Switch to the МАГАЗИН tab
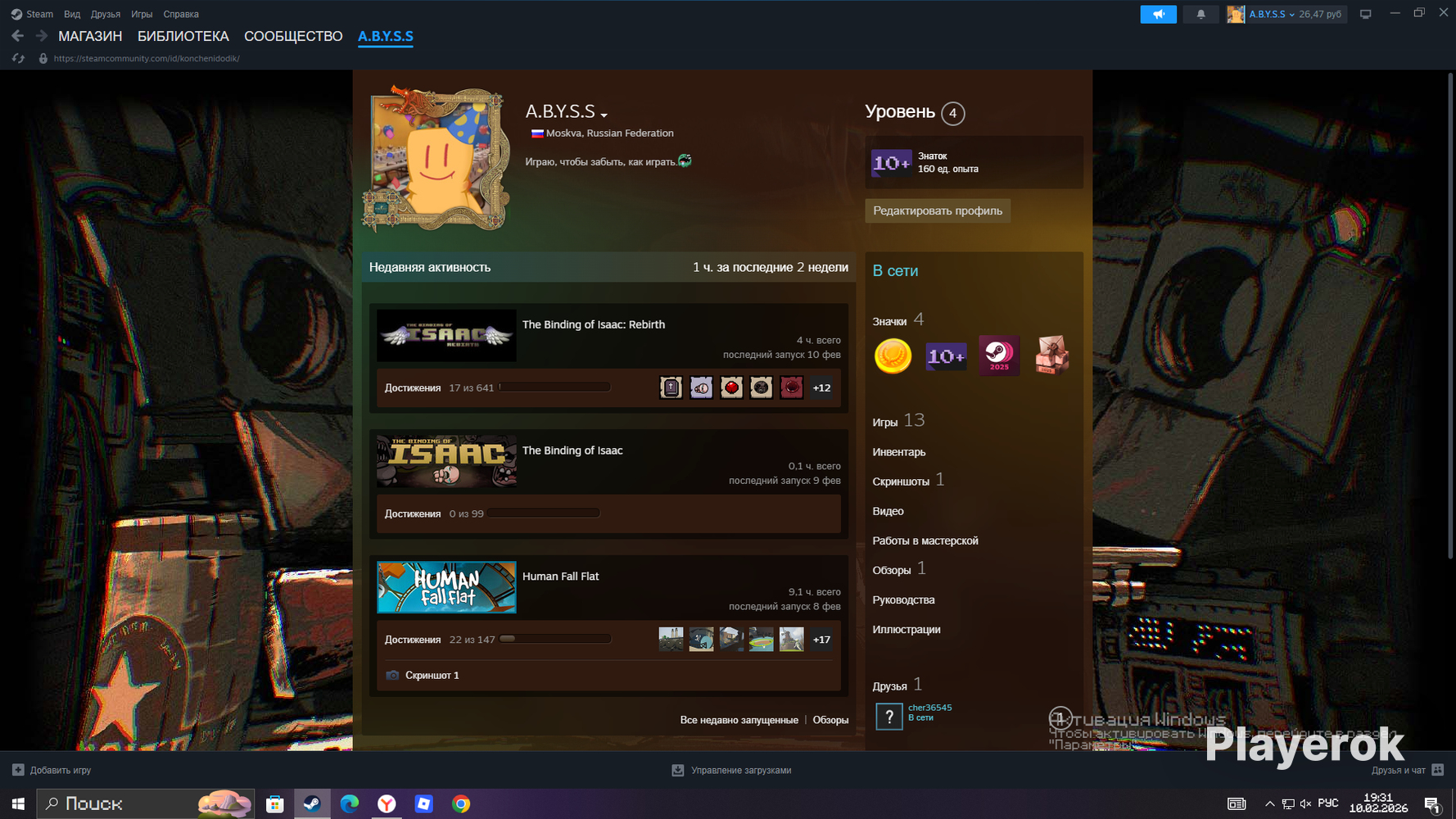 point(90,36)
